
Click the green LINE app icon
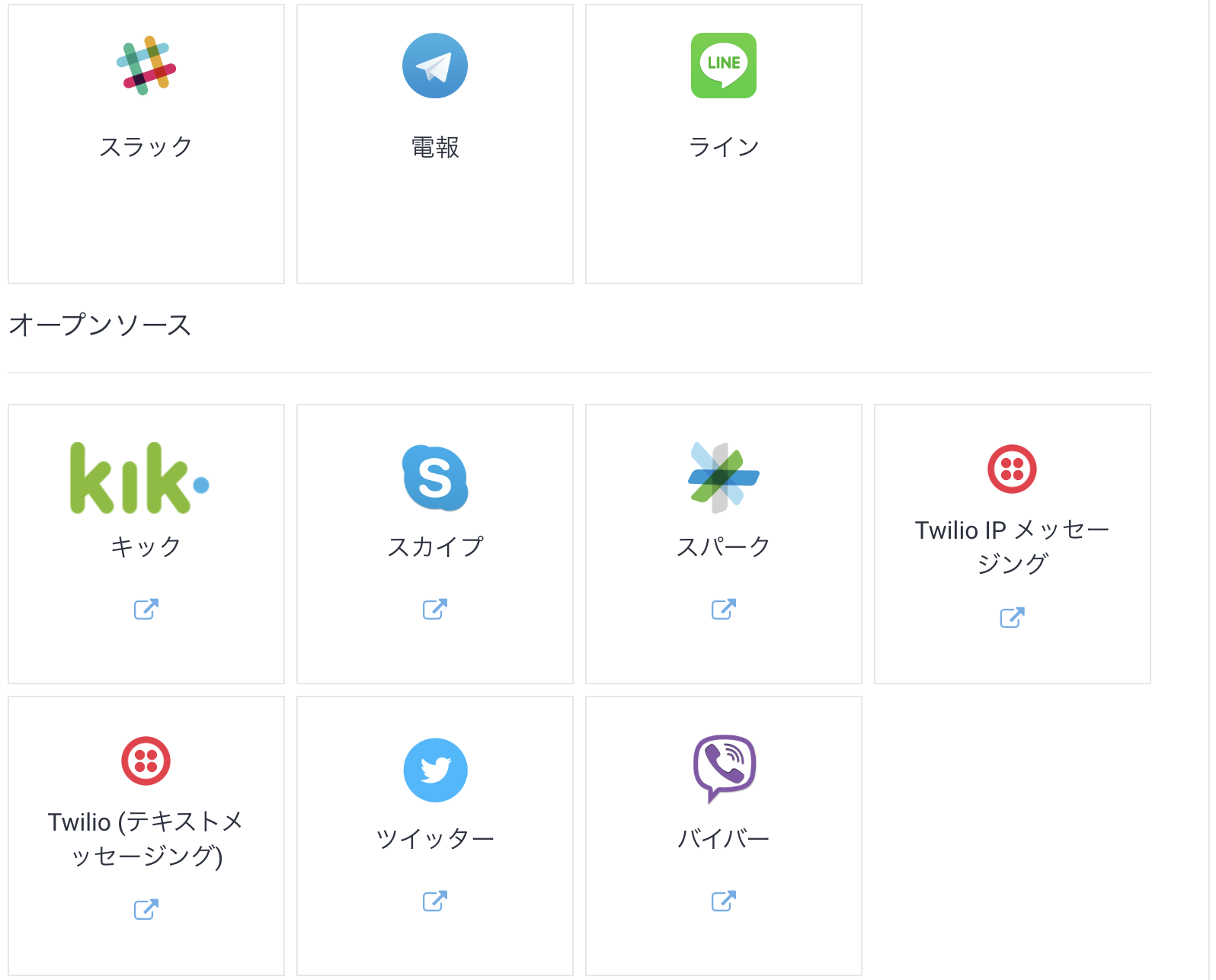723,66
